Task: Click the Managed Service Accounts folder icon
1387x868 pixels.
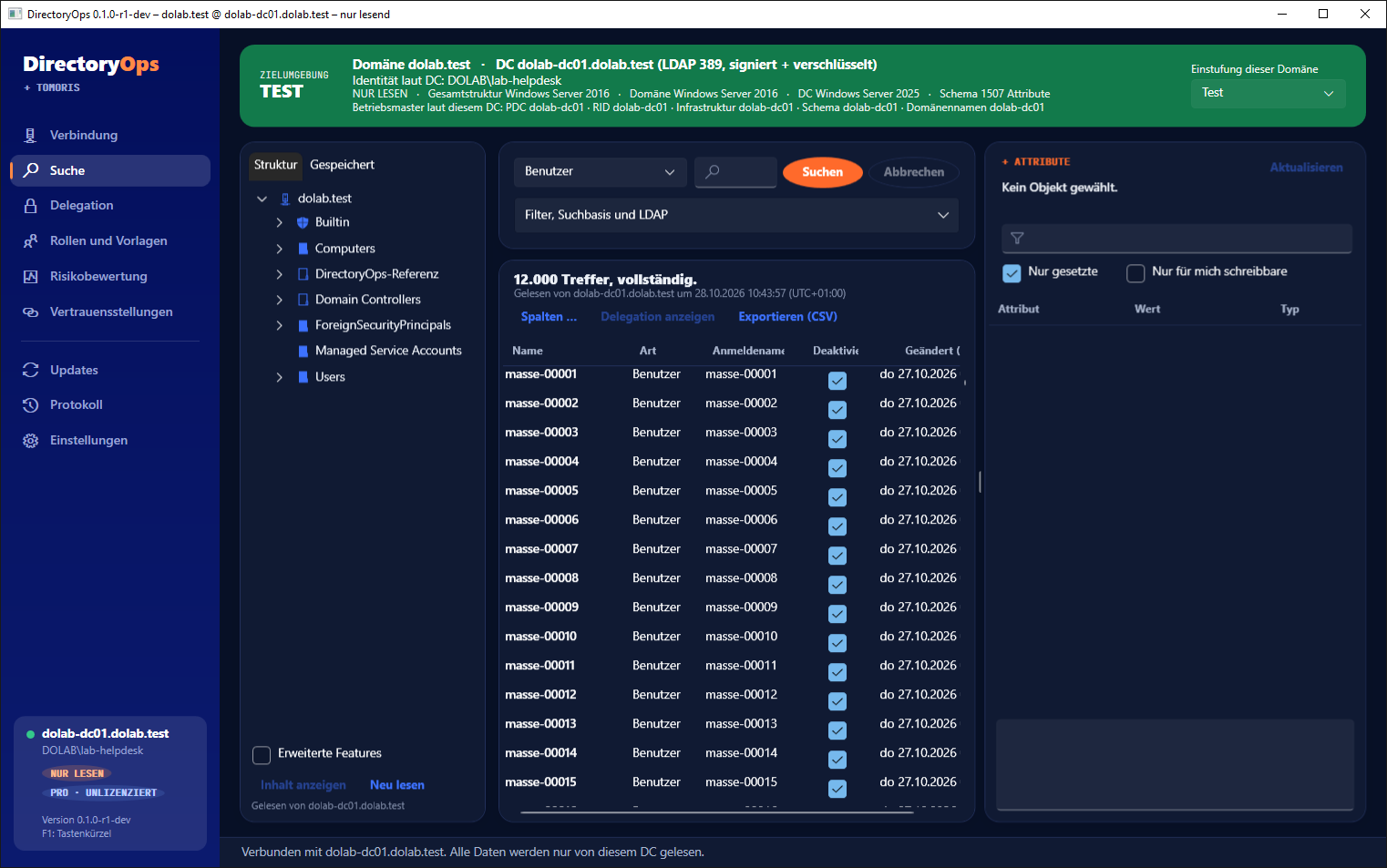Action: click(x=303, y=351)
